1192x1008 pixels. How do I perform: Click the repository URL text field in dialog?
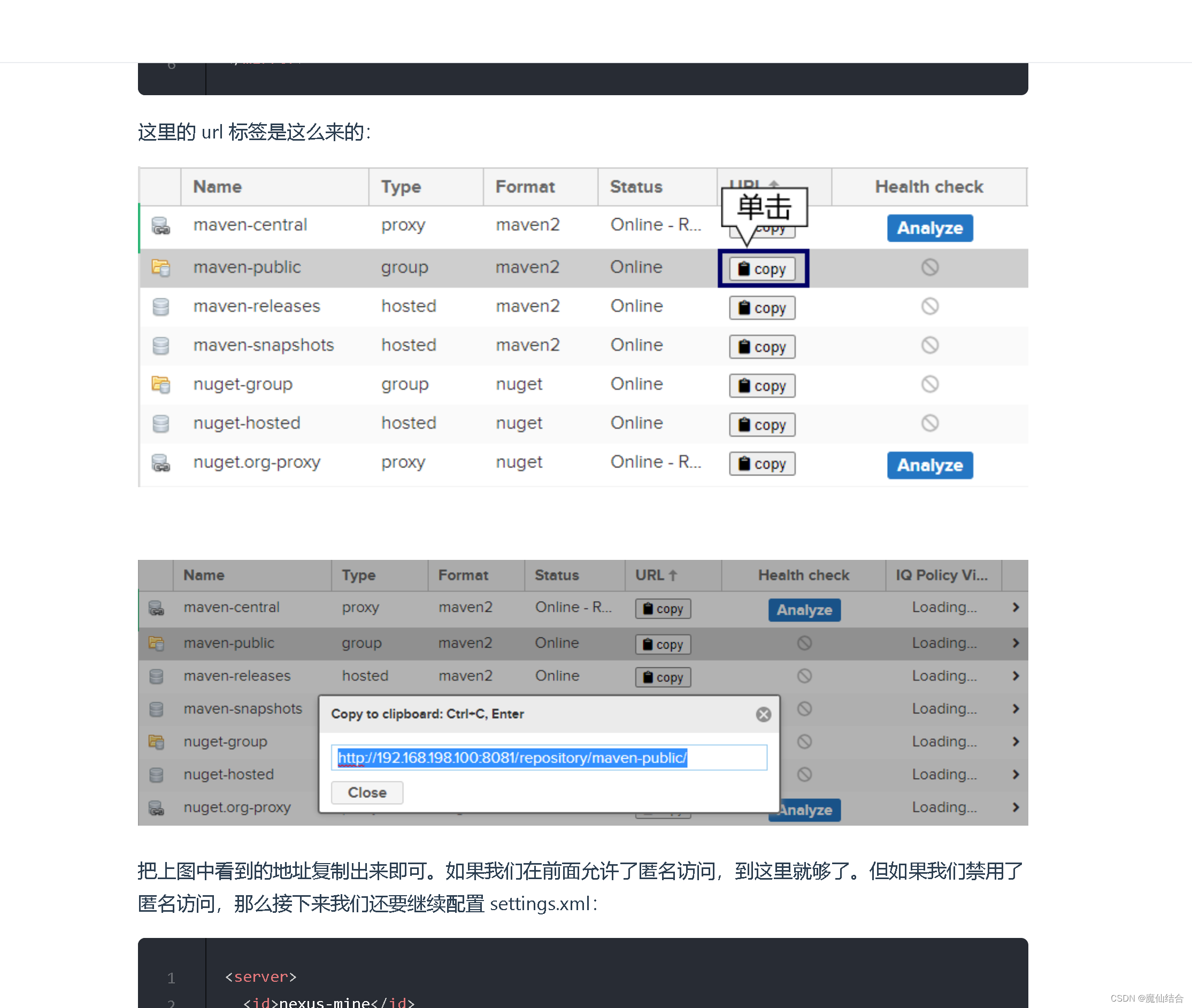click(x=549, y=758)
